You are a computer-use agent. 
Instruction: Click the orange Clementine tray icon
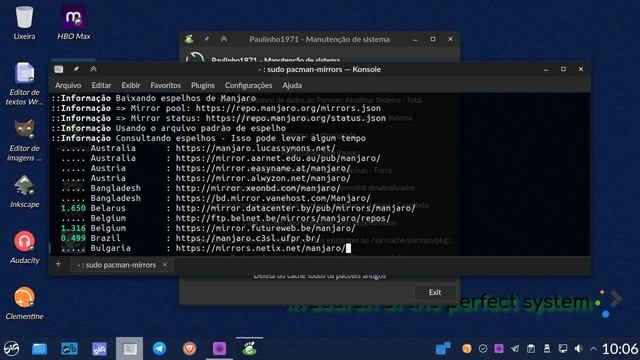click(x=467, y=349)
